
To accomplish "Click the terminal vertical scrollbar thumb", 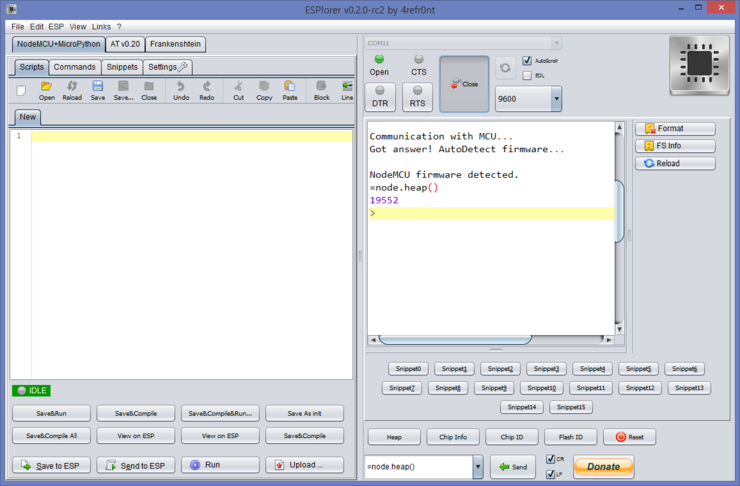I will pos(619,211).
